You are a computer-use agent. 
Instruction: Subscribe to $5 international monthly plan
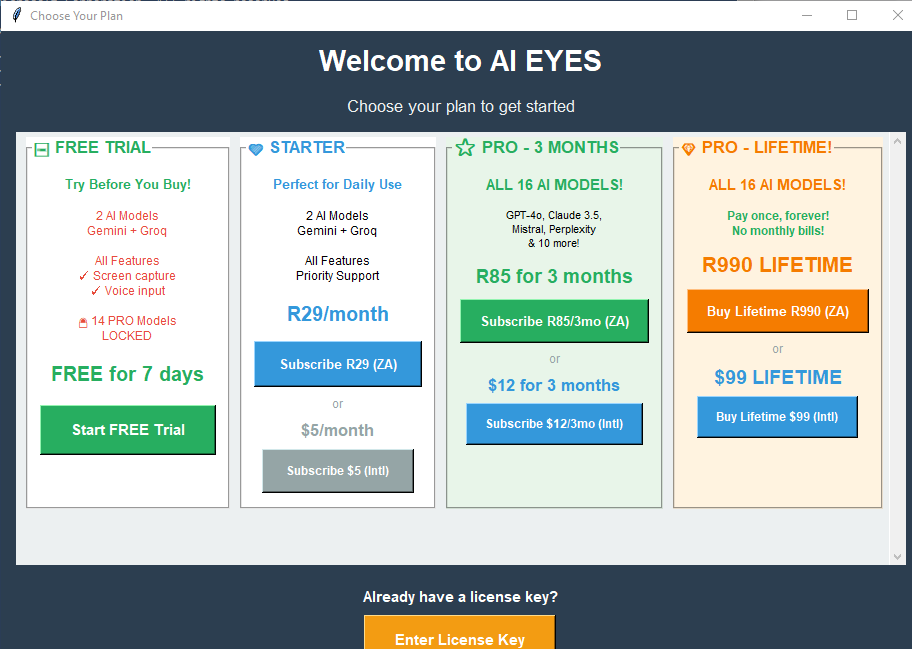tap(337, 470)
